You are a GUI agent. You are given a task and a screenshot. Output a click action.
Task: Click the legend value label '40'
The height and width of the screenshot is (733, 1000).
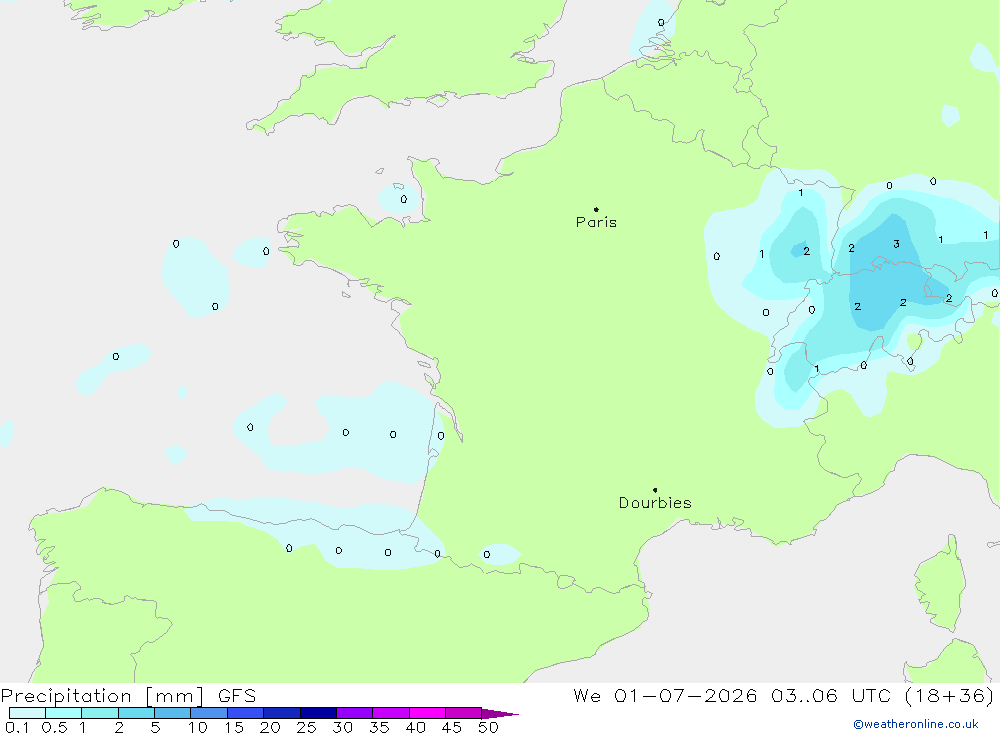[415, 727]
